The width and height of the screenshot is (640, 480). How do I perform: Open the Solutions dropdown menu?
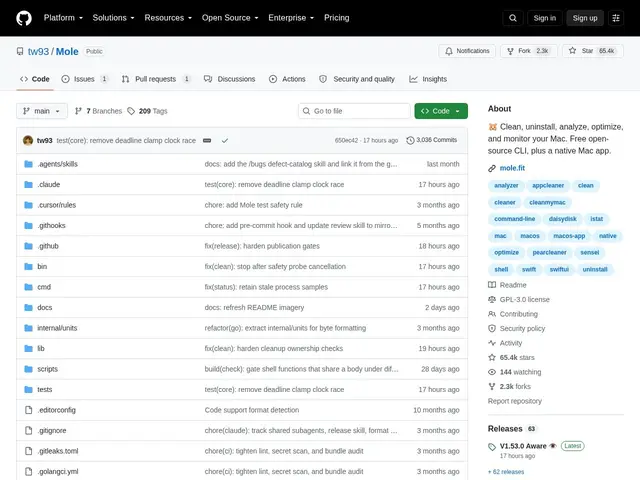(113, 18)
